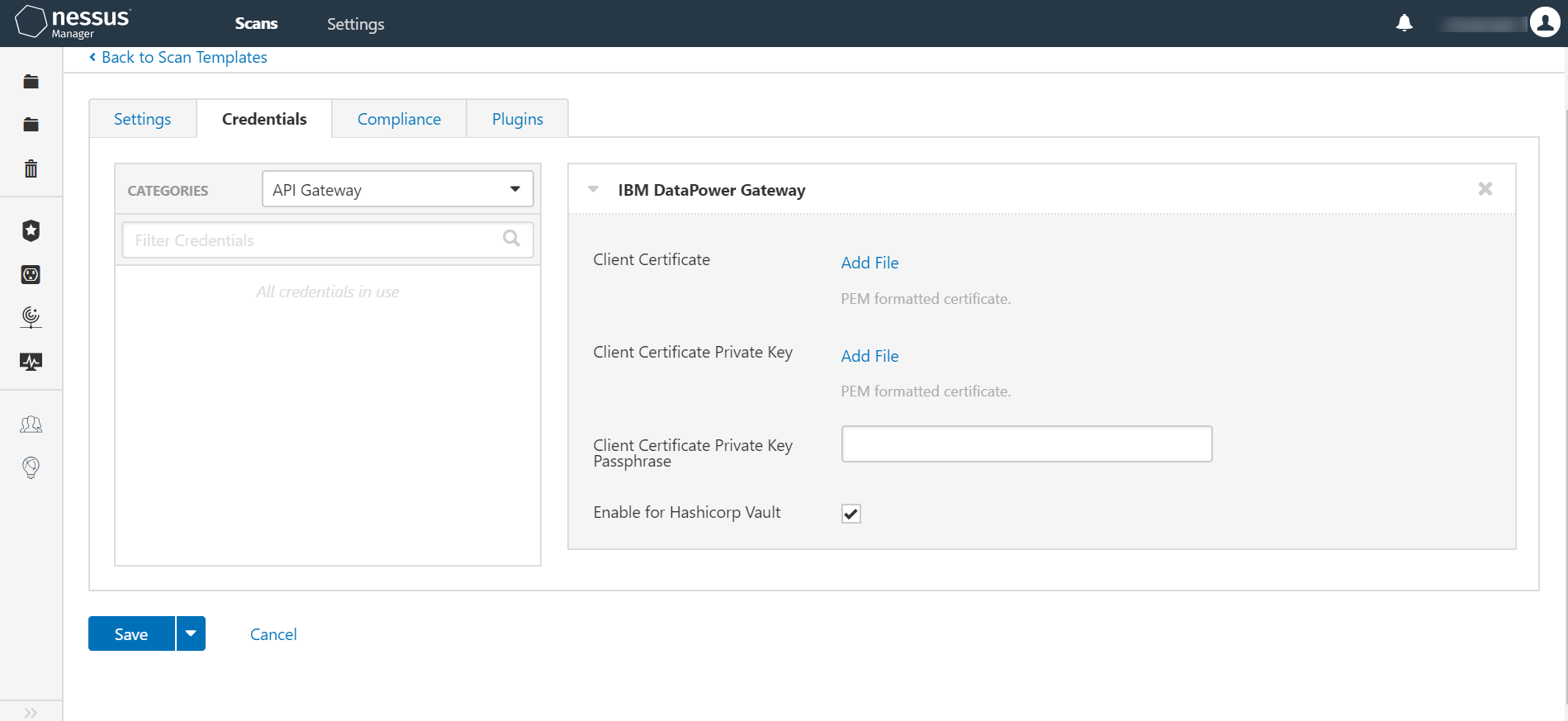Focus the Filter Credentials search field
The width and height of the screenshot is (1568, 721).
(327, 240)
